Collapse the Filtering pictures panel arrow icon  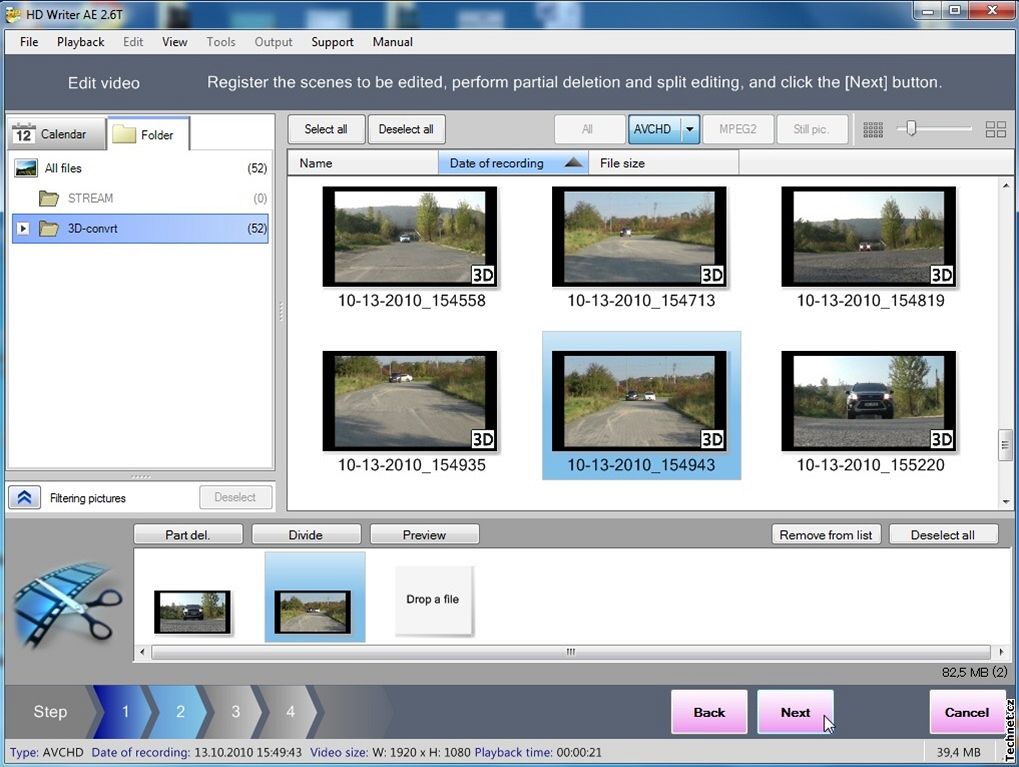coord(25,498)
